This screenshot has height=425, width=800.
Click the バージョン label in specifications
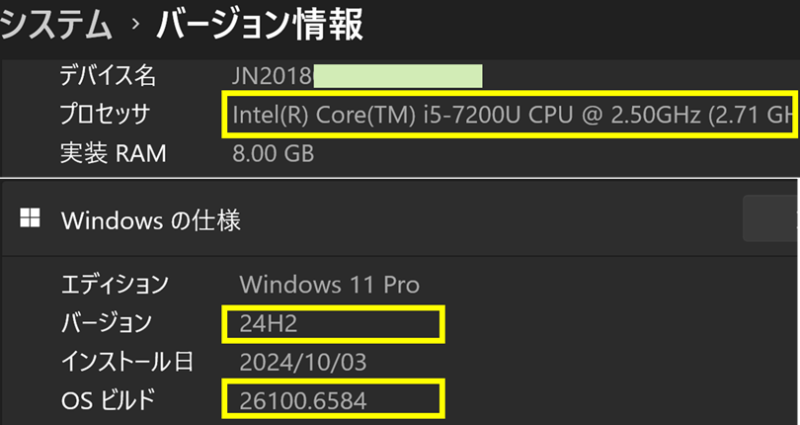(x=107, y=323)
